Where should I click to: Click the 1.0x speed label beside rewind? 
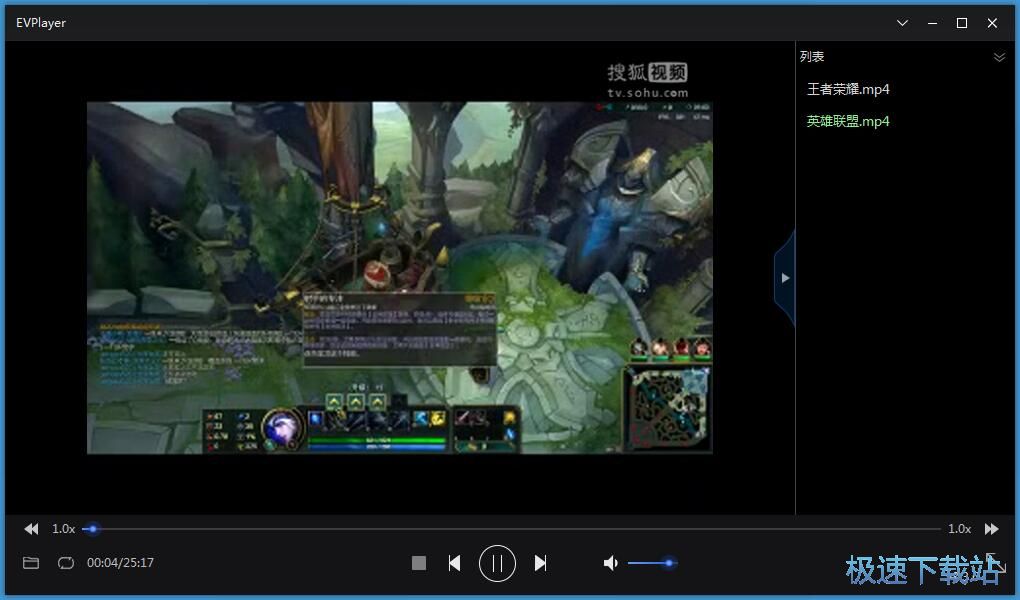tap(64, 529)
